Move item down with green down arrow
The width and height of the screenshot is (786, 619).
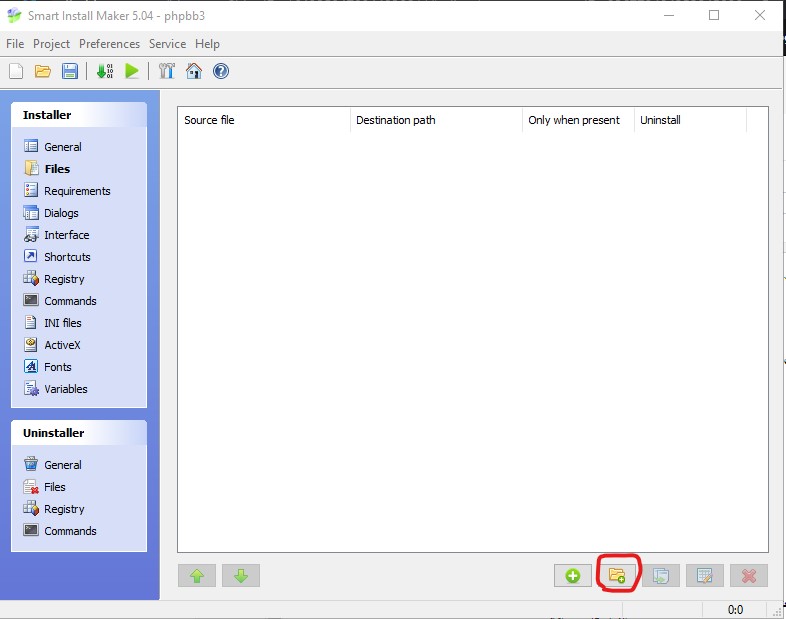pos(241,575)
